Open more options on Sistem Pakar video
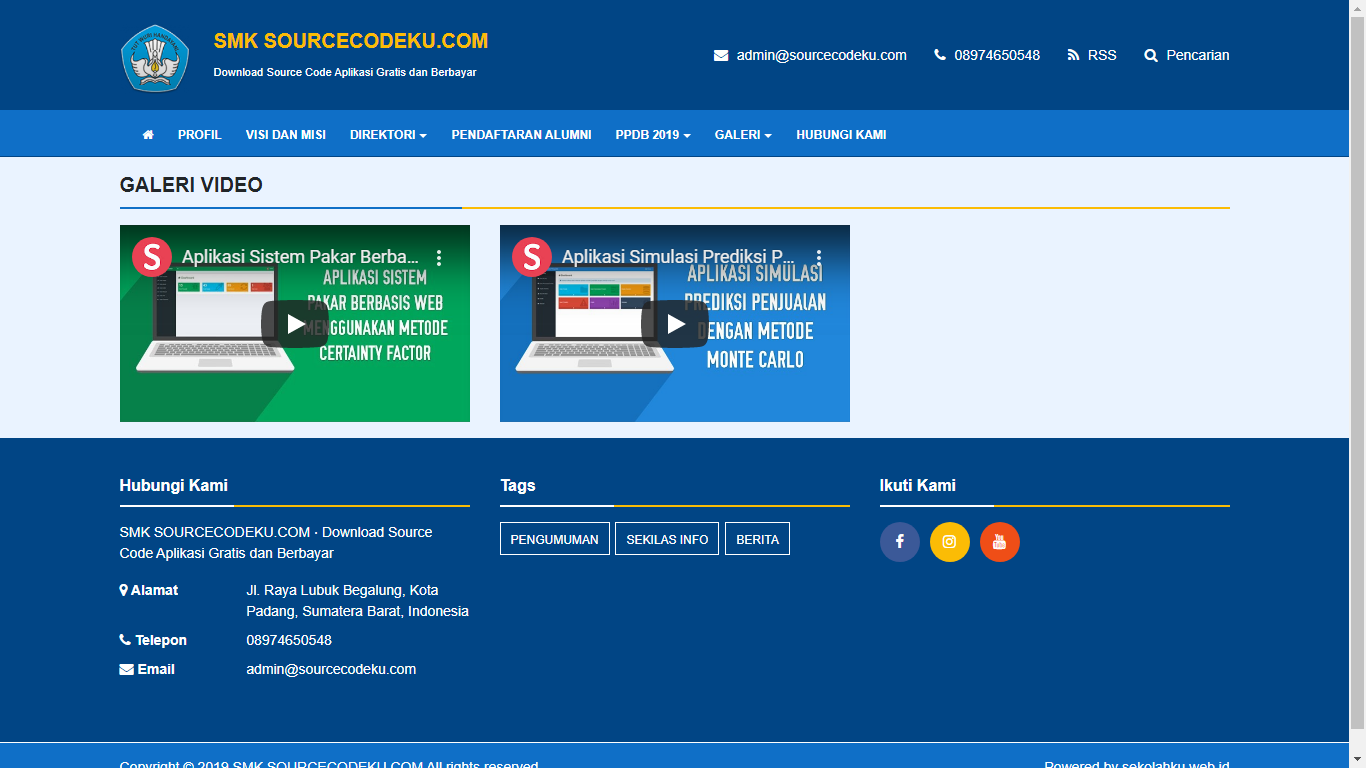This screenshot has width=1366, height=768. click(439, 258)
